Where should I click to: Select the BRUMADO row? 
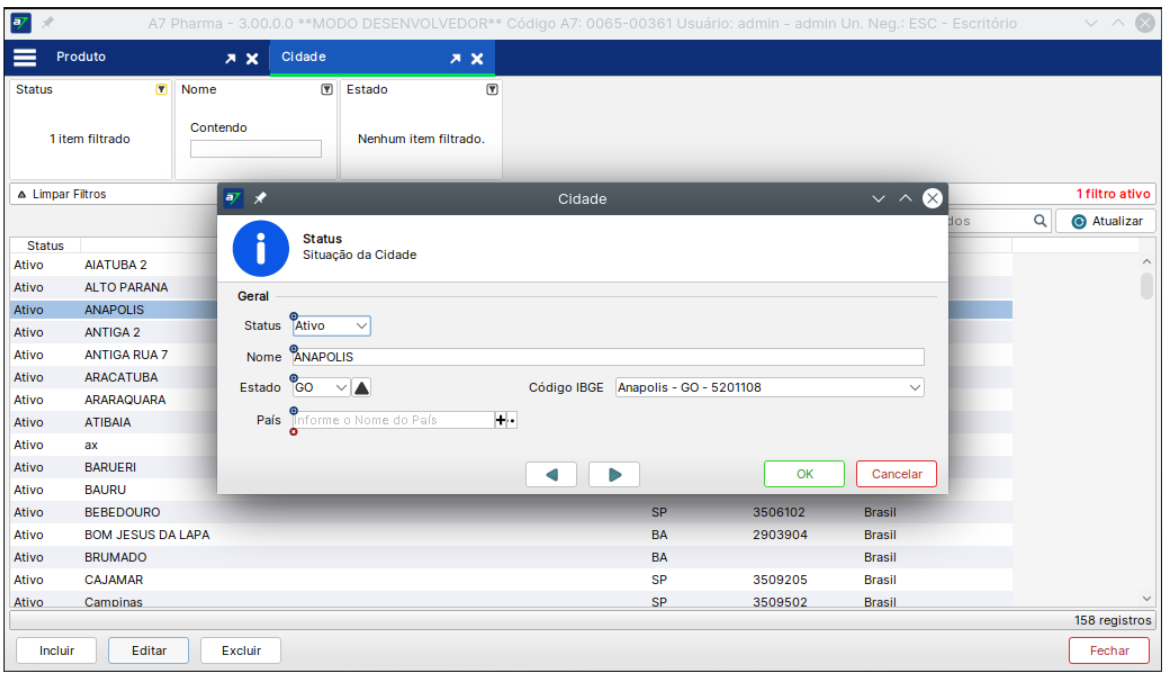pos(511,558)
